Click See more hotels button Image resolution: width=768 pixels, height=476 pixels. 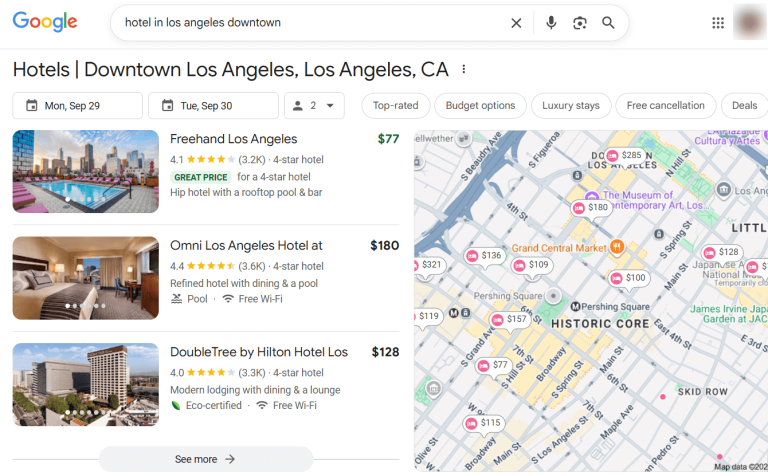(206, 459)
